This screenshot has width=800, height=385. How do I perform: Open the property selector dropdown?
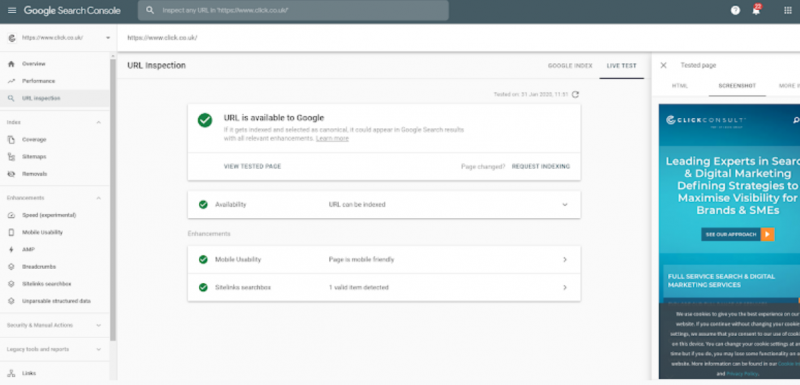[x=59, y=38]
